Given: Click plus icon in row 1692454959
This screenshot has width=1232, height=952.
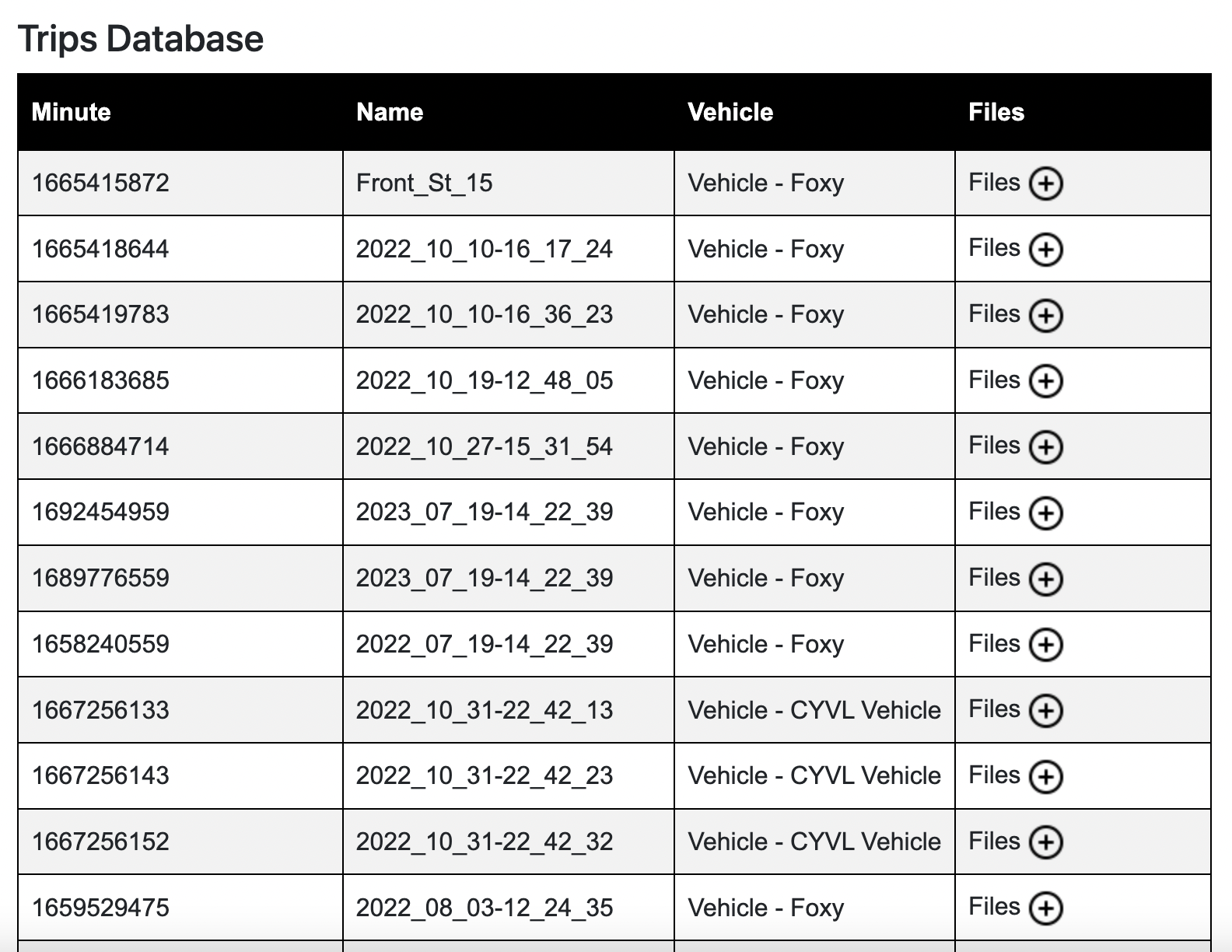Looking at the screenshot, I should pos(1045,513).
